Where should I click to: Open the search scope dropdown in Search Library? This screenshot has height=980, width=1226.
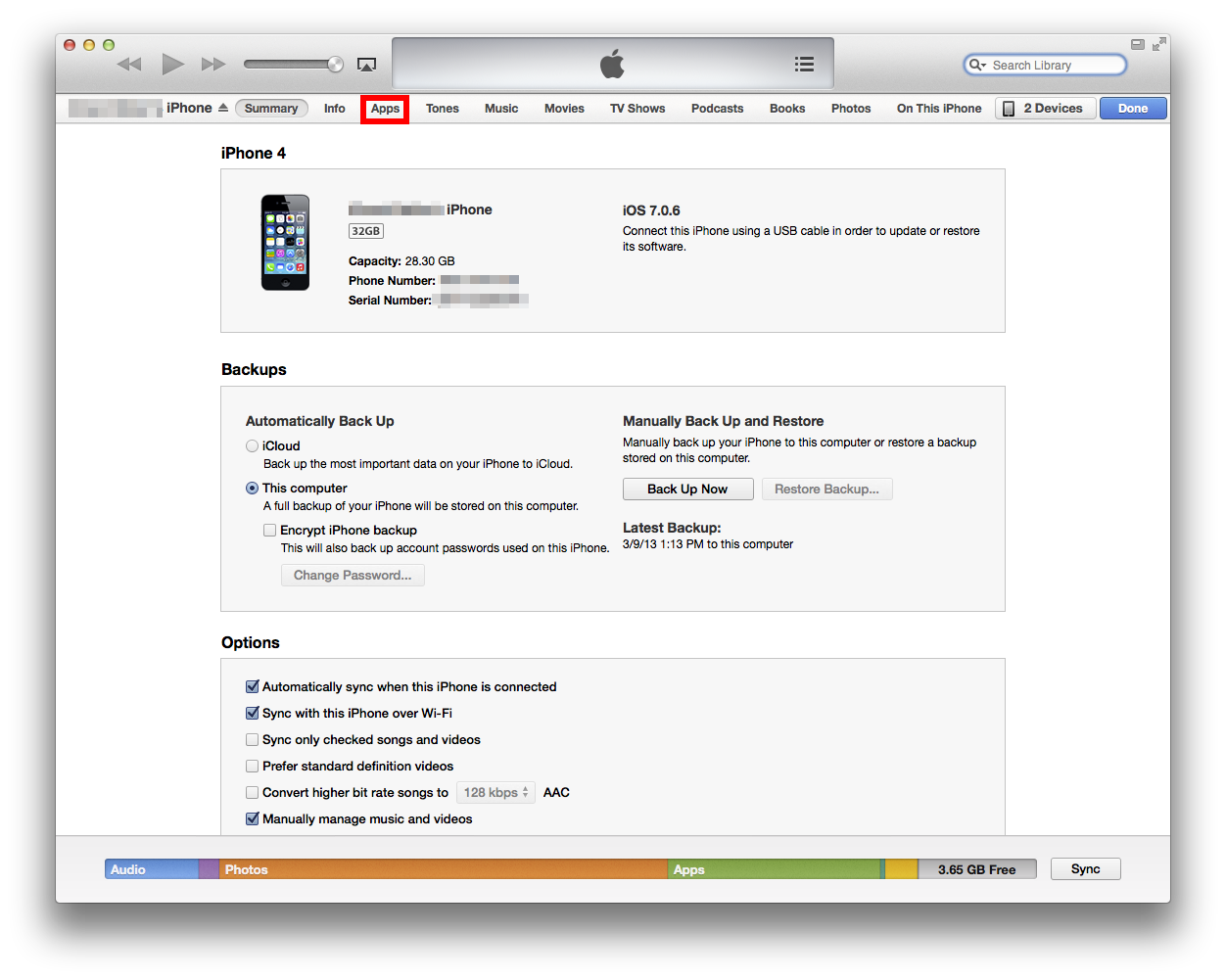[x=976, y=64]
